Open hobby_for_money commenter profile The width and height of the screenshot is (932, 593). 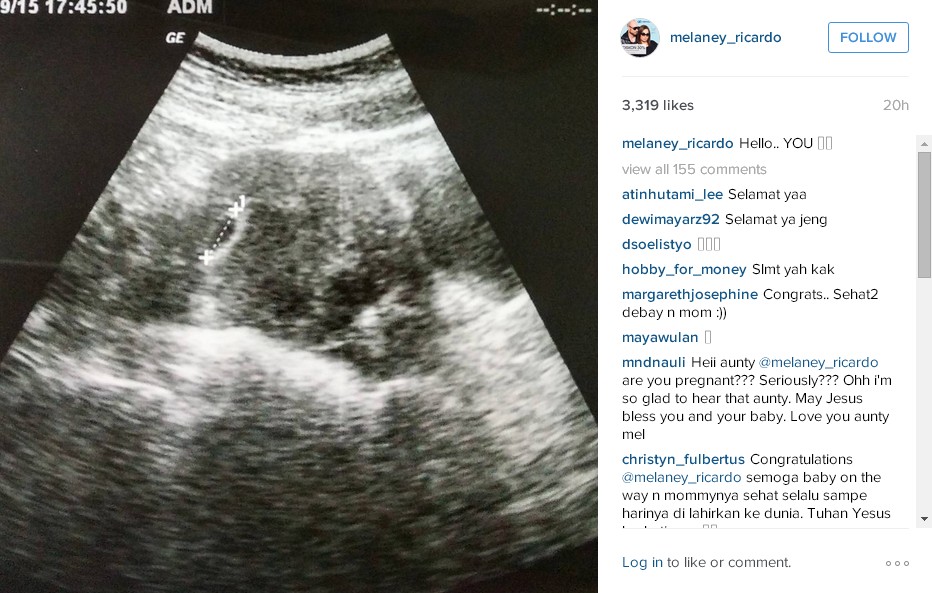[684, 269]
